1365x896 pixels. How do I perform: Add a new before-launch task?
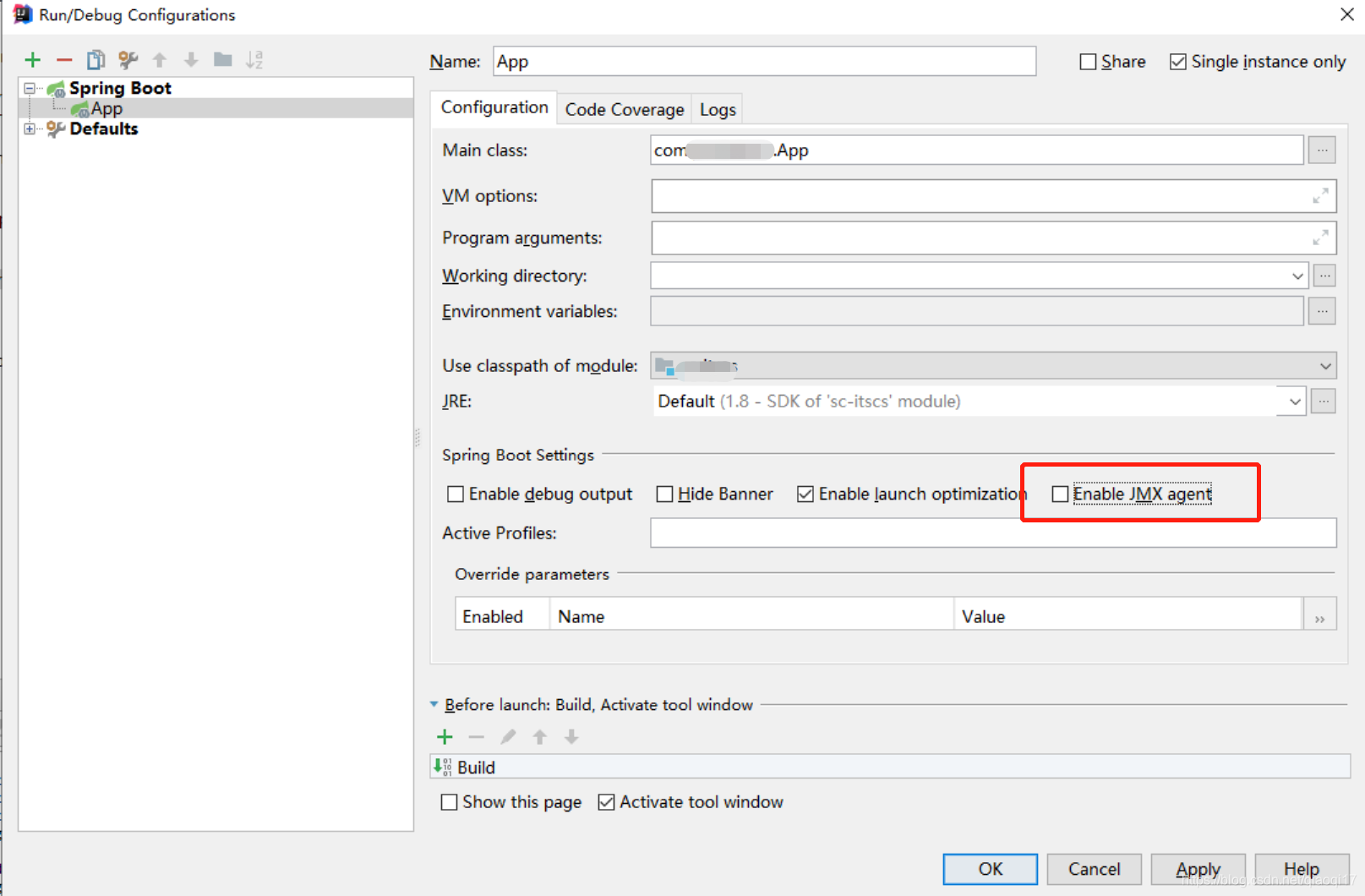tap(444, 736)
